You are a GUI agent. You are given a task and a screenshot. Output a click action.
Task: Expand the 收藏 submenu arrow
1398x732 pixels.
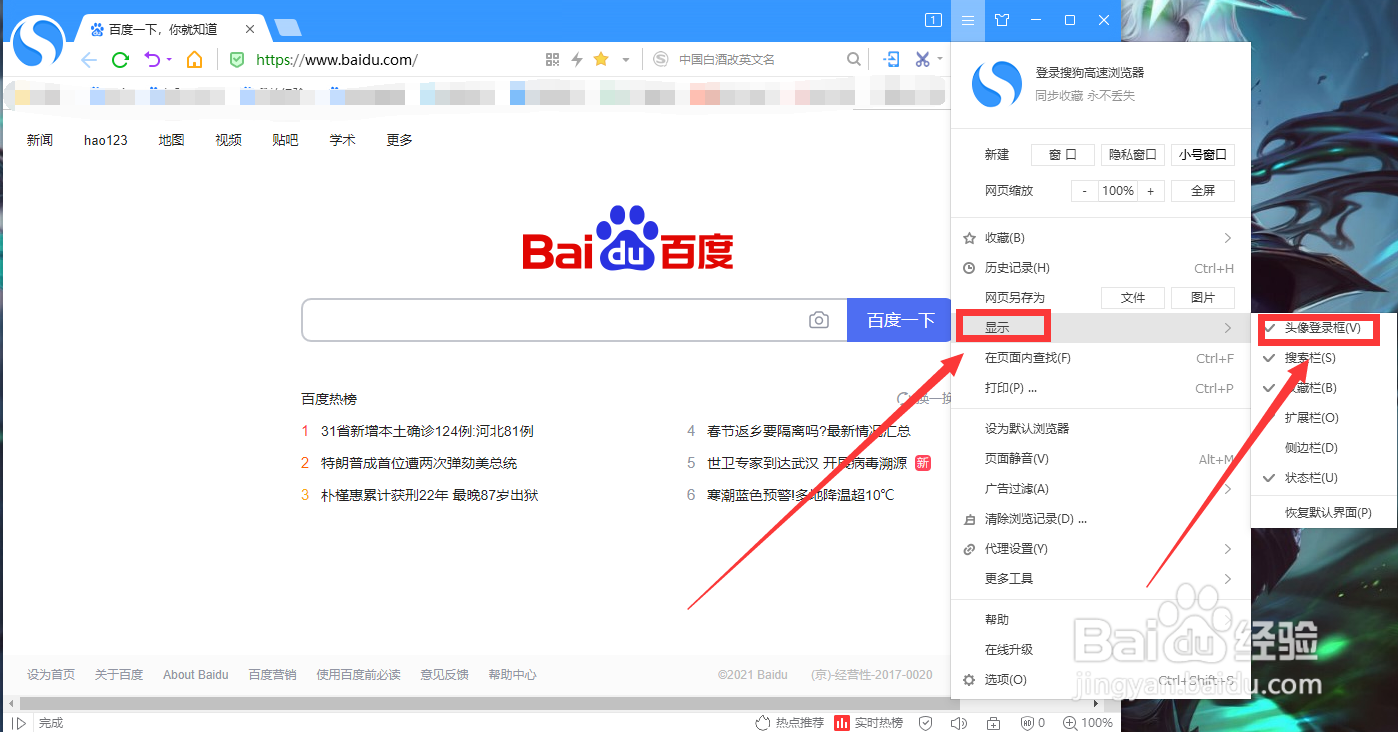click(x=1228, y=237)
